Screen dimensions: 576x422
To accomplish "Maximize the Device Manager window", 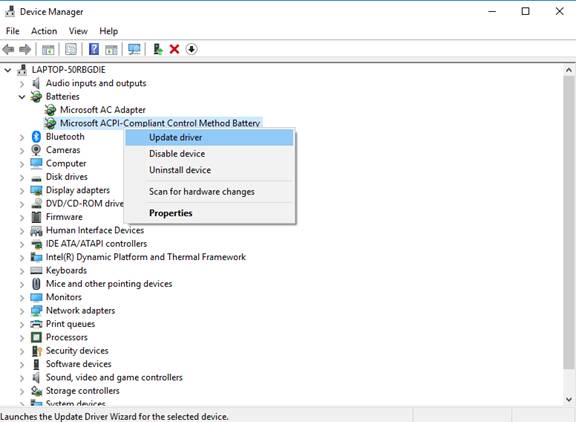I will pyautogui.click(x=526, y=12).
